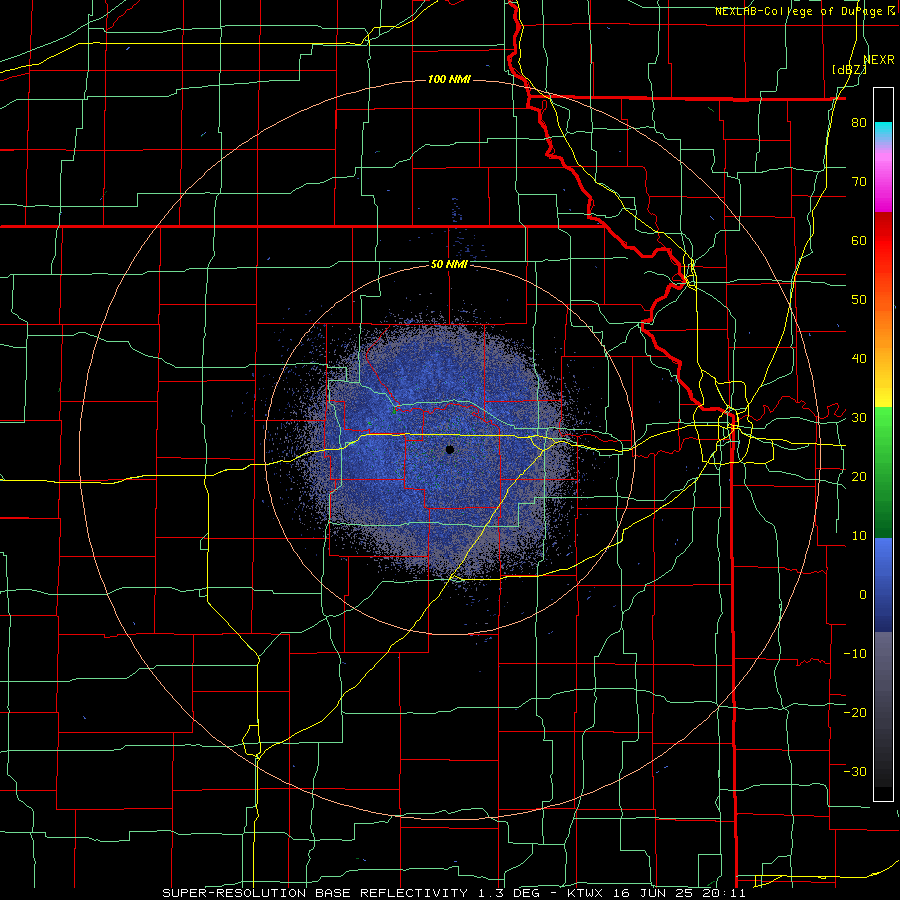This screenshot has height=900, width=900.
Task: Click the '16 JUN 25 20:11' timestamp
Action: point(680,893)
